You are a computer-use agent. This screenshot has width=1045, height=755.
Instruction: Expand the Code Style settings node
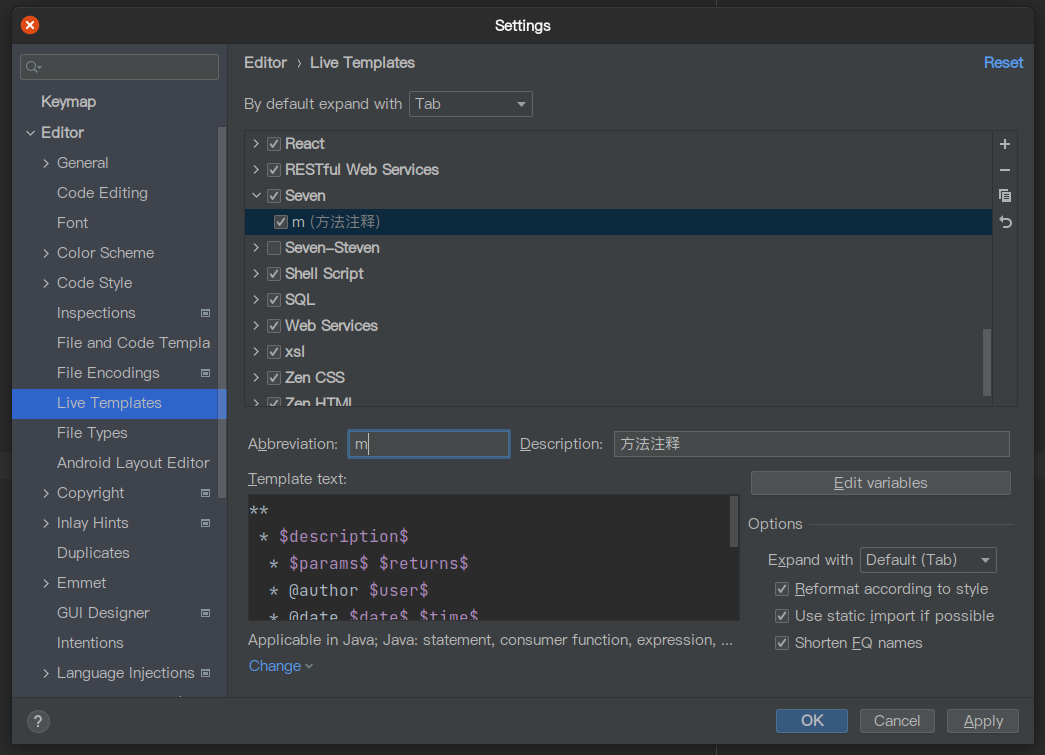coord(46,283)
